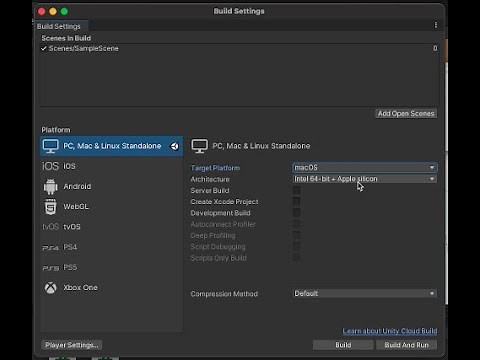Screen dimensions: 480x360
Task: Click the Xbox One logo icon
Action: 51,288
